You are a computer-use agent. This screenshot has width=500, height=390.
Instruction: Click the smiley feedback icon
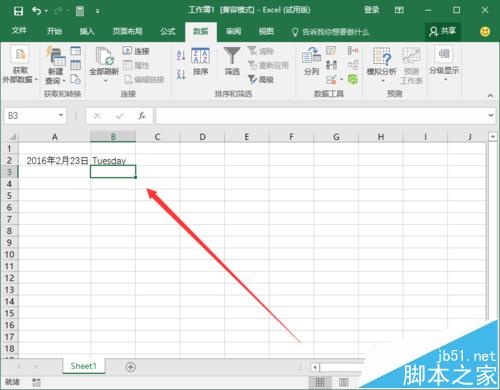tap(485, 32)
